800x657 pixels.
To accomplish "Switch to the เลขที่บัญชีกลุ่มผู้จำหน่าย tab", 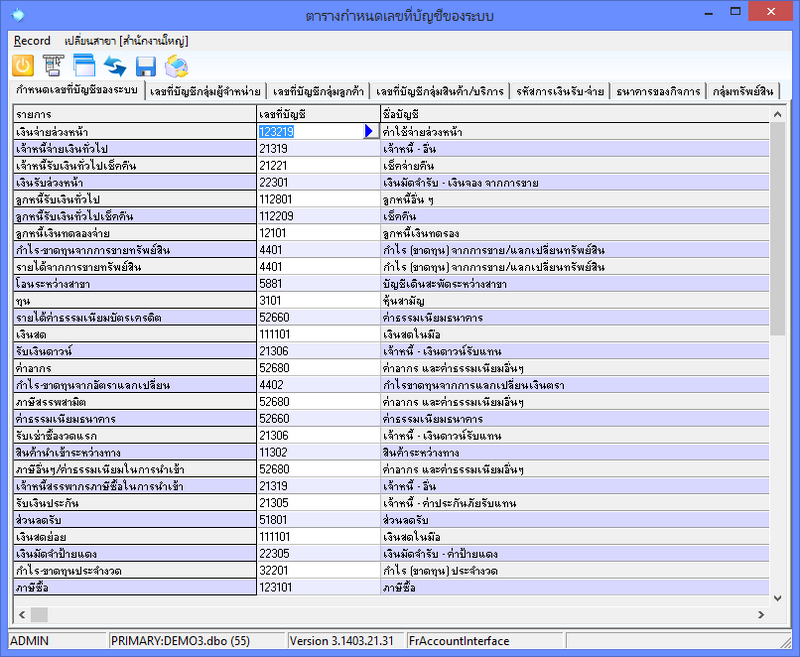I will pyautogui.click(x=206, y=91).
